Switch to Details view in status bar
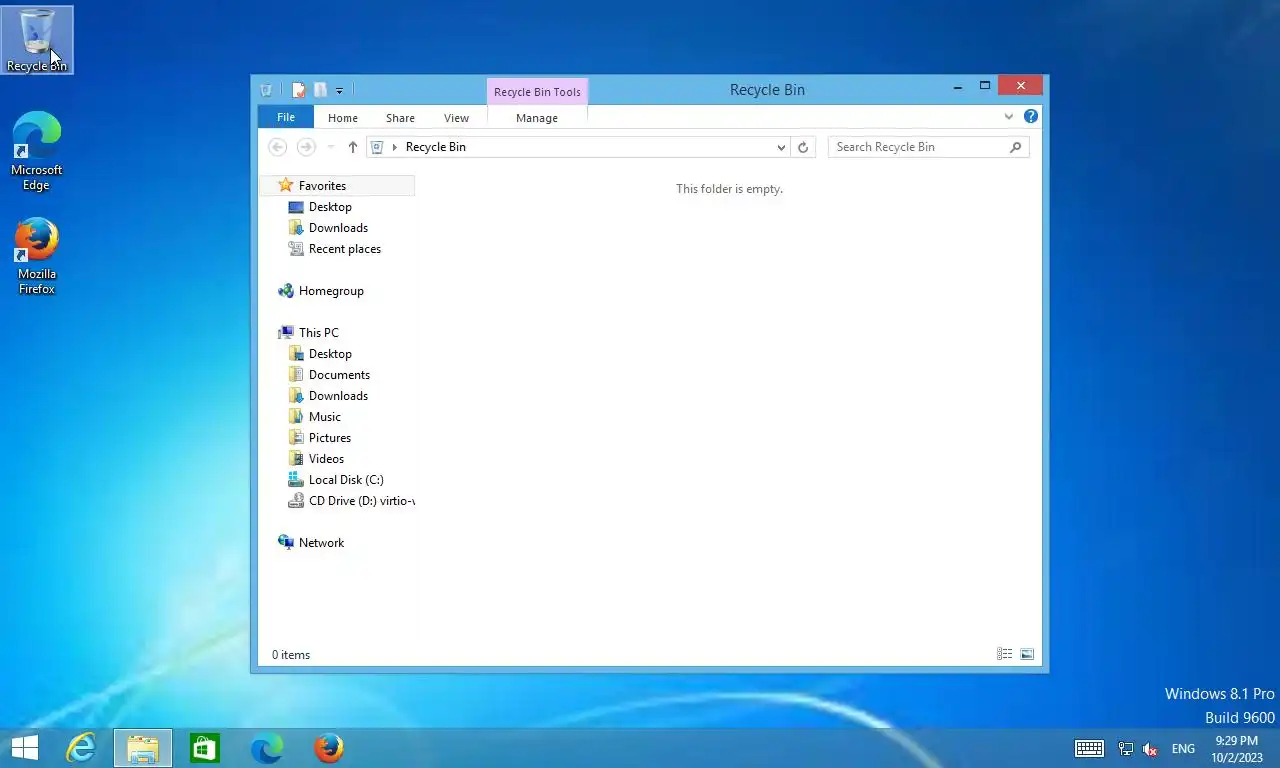This screenshot has width=1280, height=768. [1004, 654]
